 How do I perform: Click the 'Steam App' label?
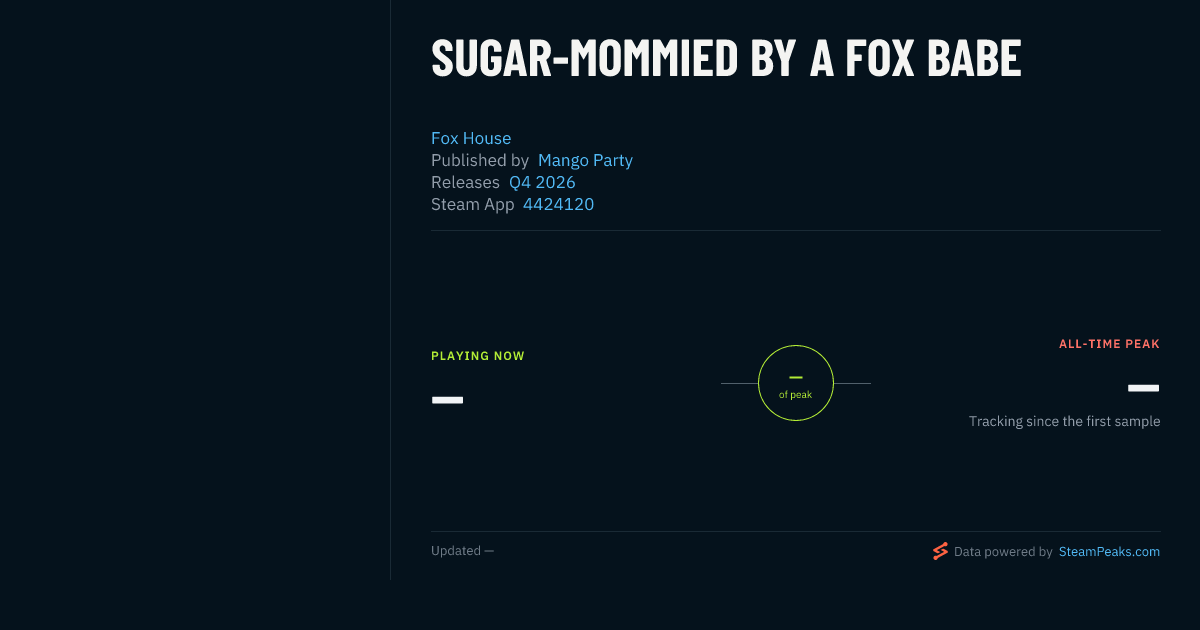(x=473, y=204)
